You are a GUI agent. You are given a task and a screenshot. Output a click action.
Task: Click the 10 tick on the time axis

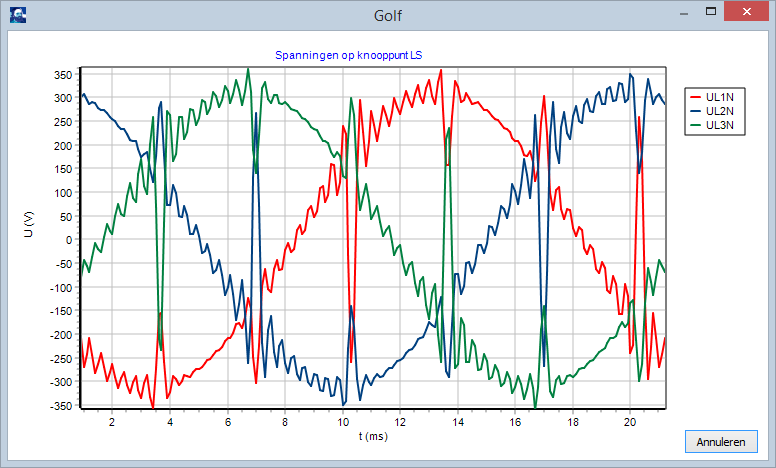(x=342, y=422)
